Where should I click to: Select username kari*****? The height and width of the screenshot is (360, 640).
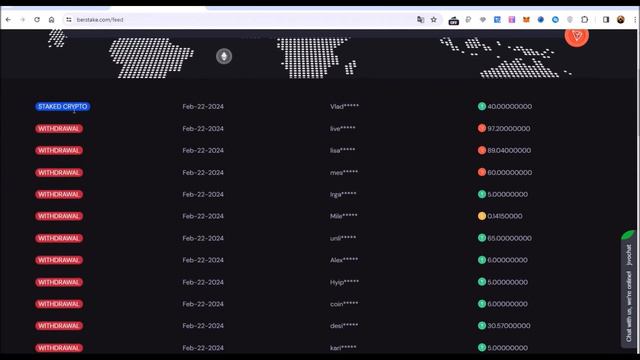click(x=343, y=348)
